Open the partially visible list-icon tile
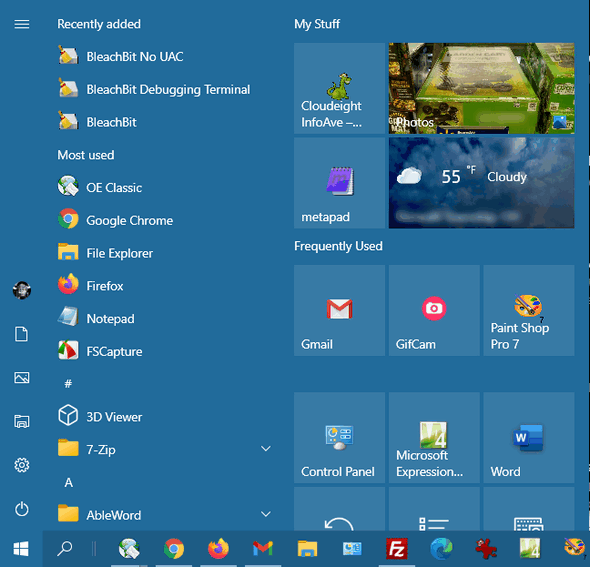This screenshot has height=567, width=590. tap(434, 509)
